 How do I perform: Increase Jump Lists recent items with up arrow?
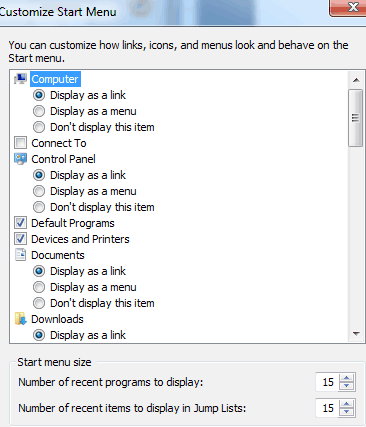tap(347, 404)
